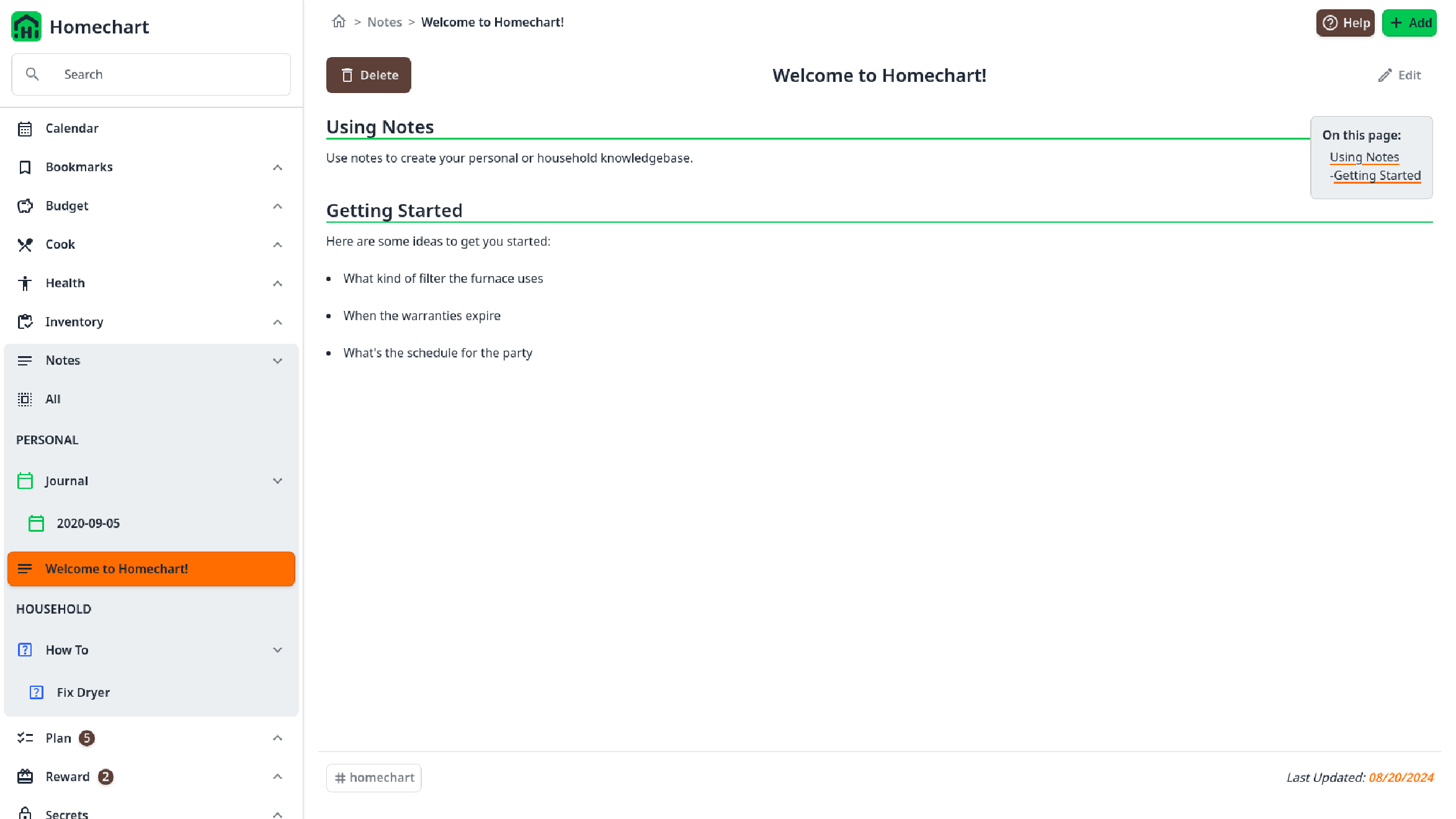The image size is (1456, 819).
Task: Click the Homechart home logo icon
Action: (x=26, y=26)
